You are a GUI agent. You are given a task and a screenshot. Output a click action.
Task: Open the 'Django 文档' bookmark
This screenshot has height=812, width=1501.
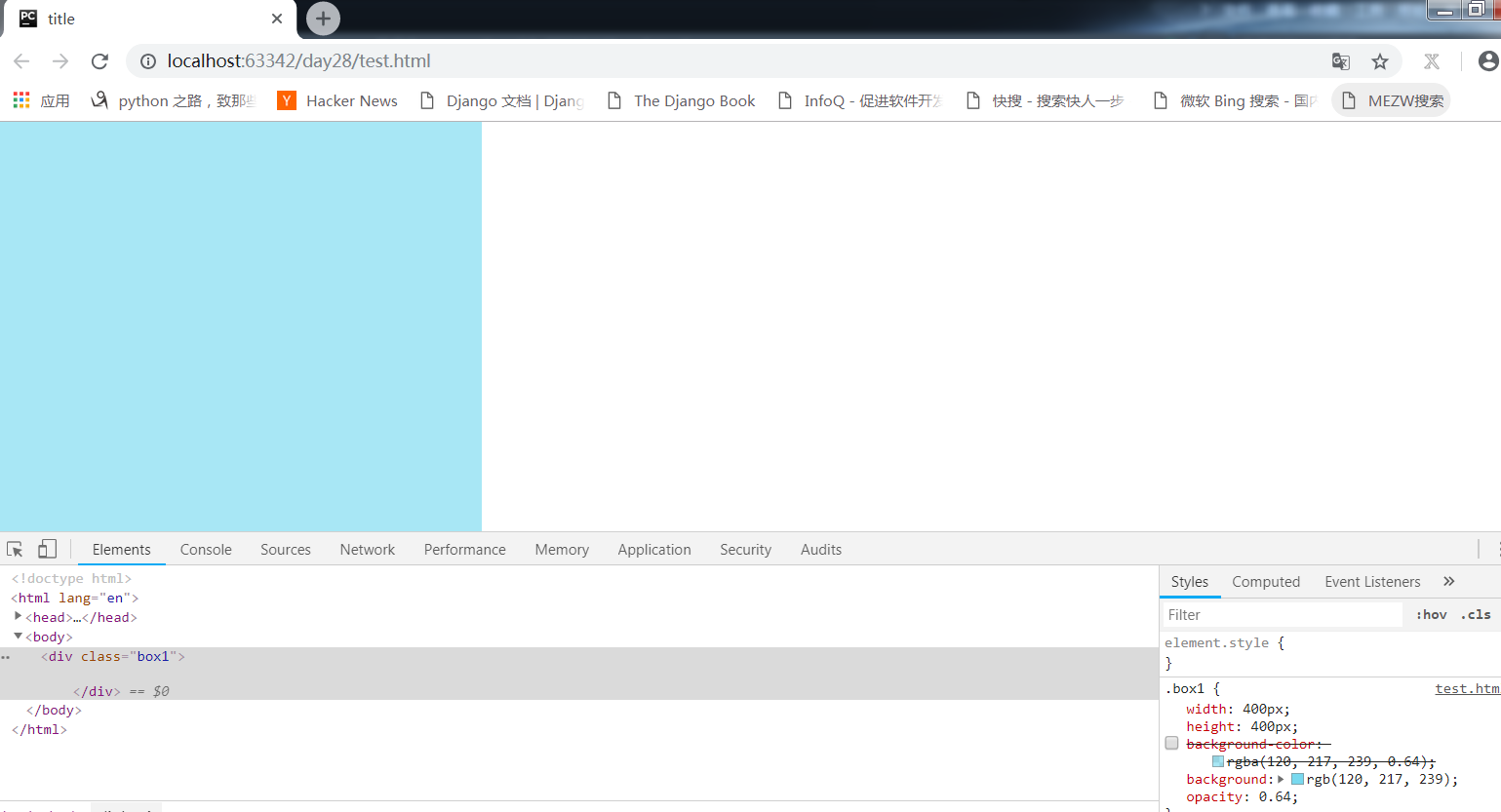[x=501, y=100]
